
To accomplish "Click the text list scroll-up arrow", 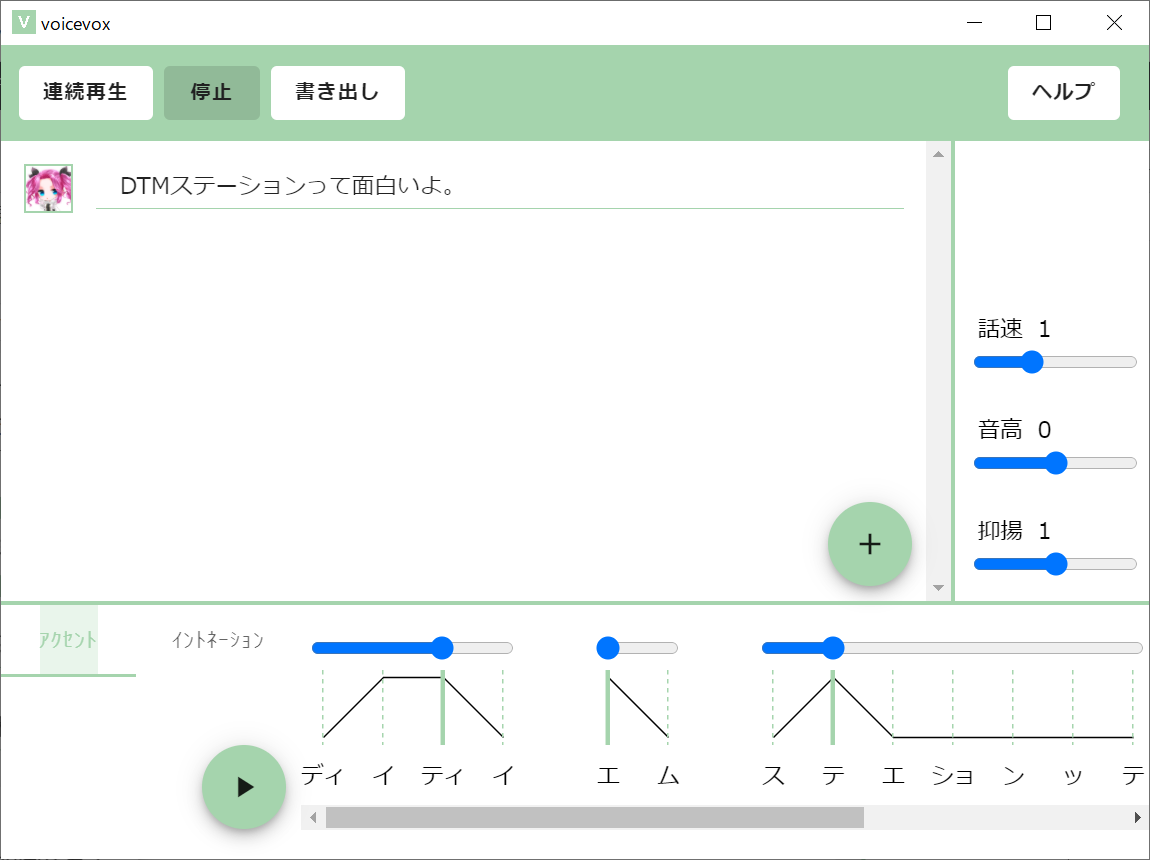I will click(938, 154).
